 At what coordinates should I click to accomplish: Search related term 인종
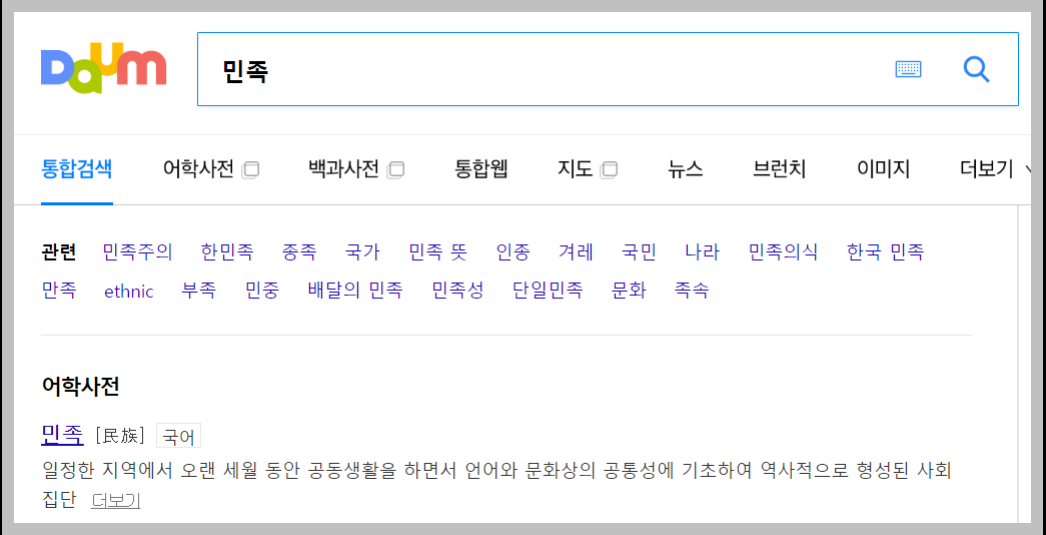coord(513,252)
